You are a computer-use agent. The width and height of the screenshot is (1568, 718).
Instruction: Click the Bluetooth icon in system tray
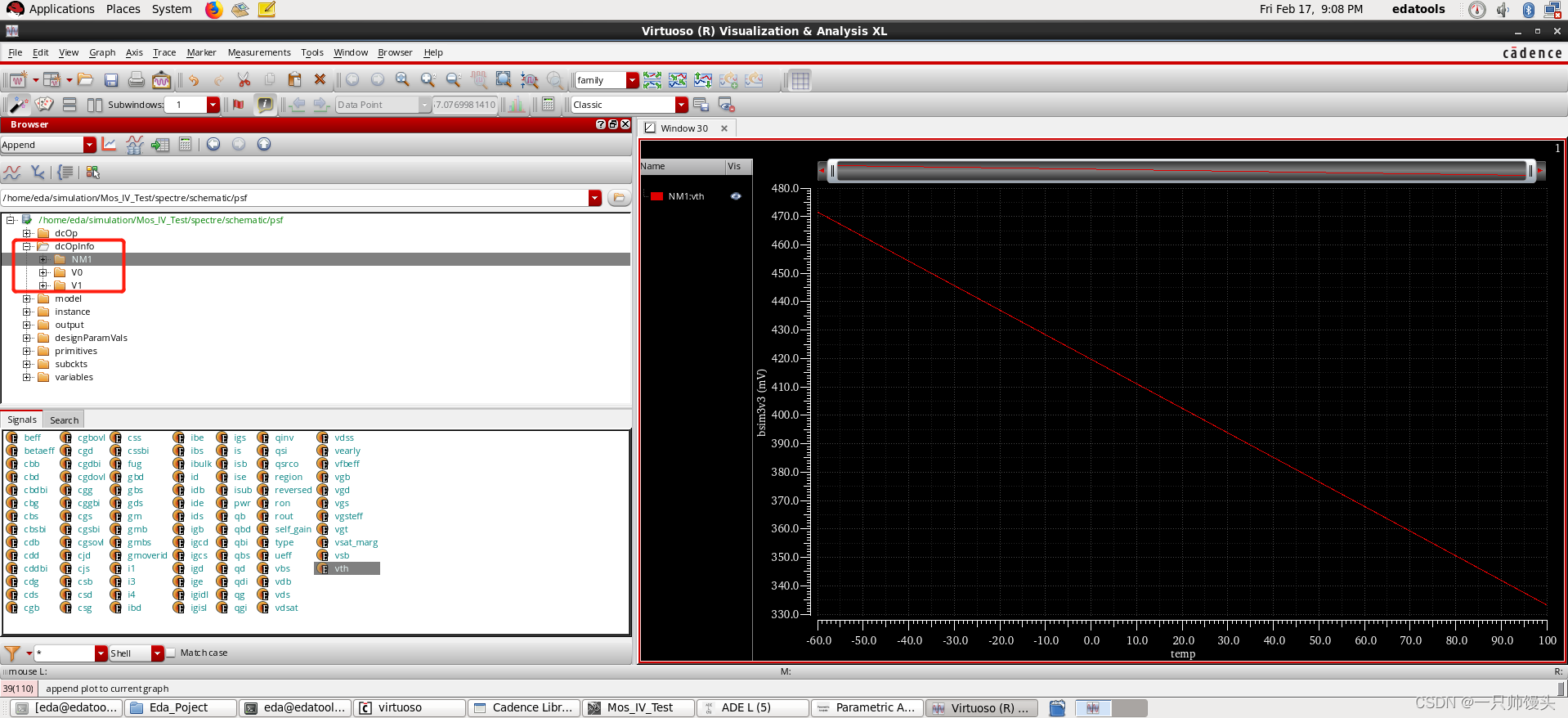(x=1529, y=9)
